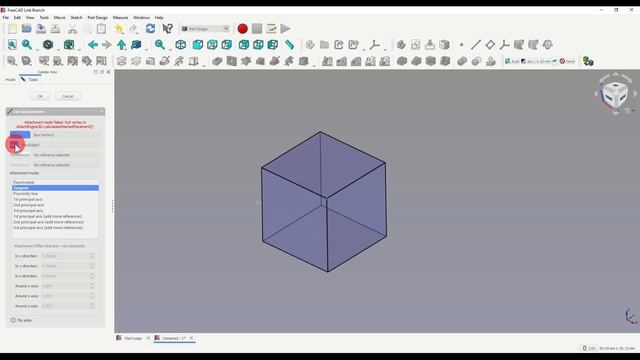Viewport: 640px width, 360px height.
Task: Click the cube's top face in viewport
Action: coord(323,164)
